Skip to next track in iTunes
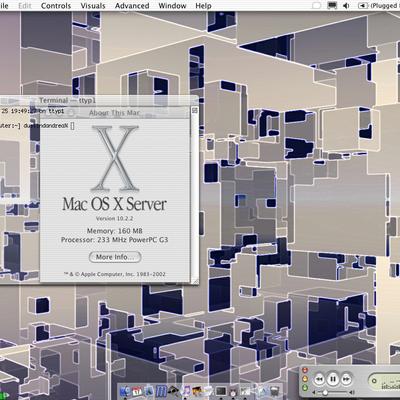The width and height of the screenshot is (400, 400). 346,379
